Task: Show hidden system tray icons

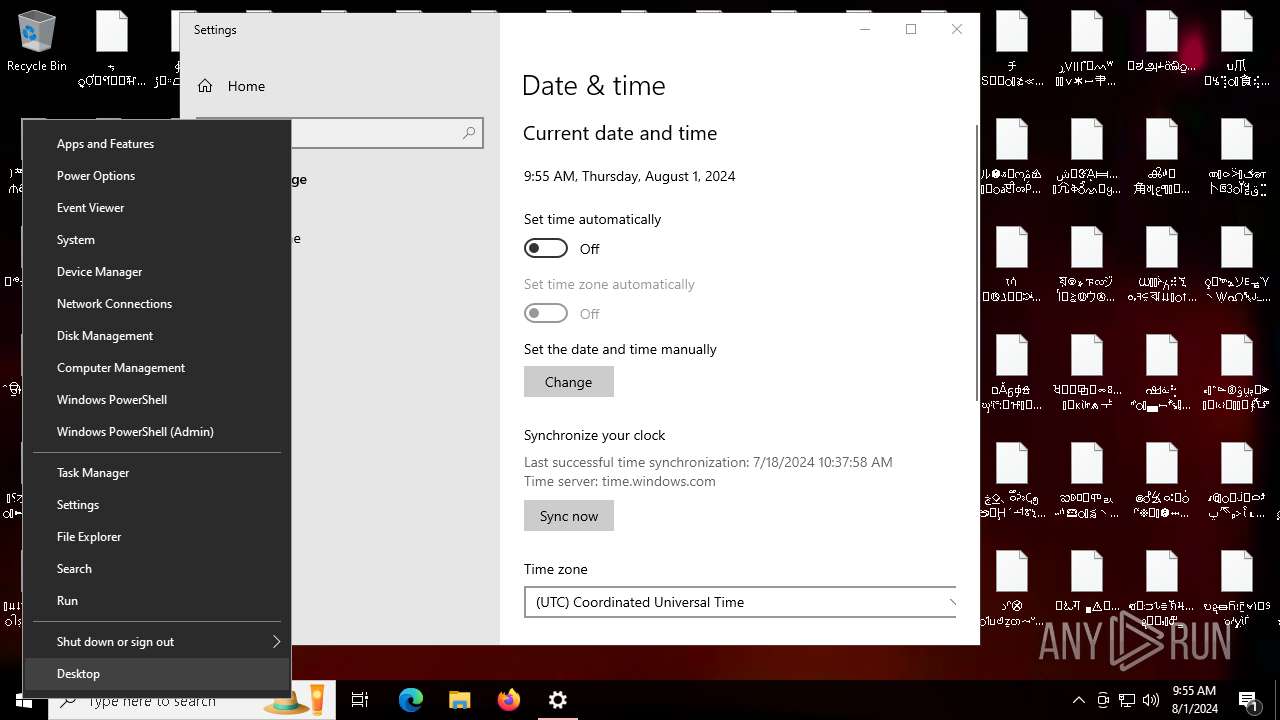Action: 1078,700
